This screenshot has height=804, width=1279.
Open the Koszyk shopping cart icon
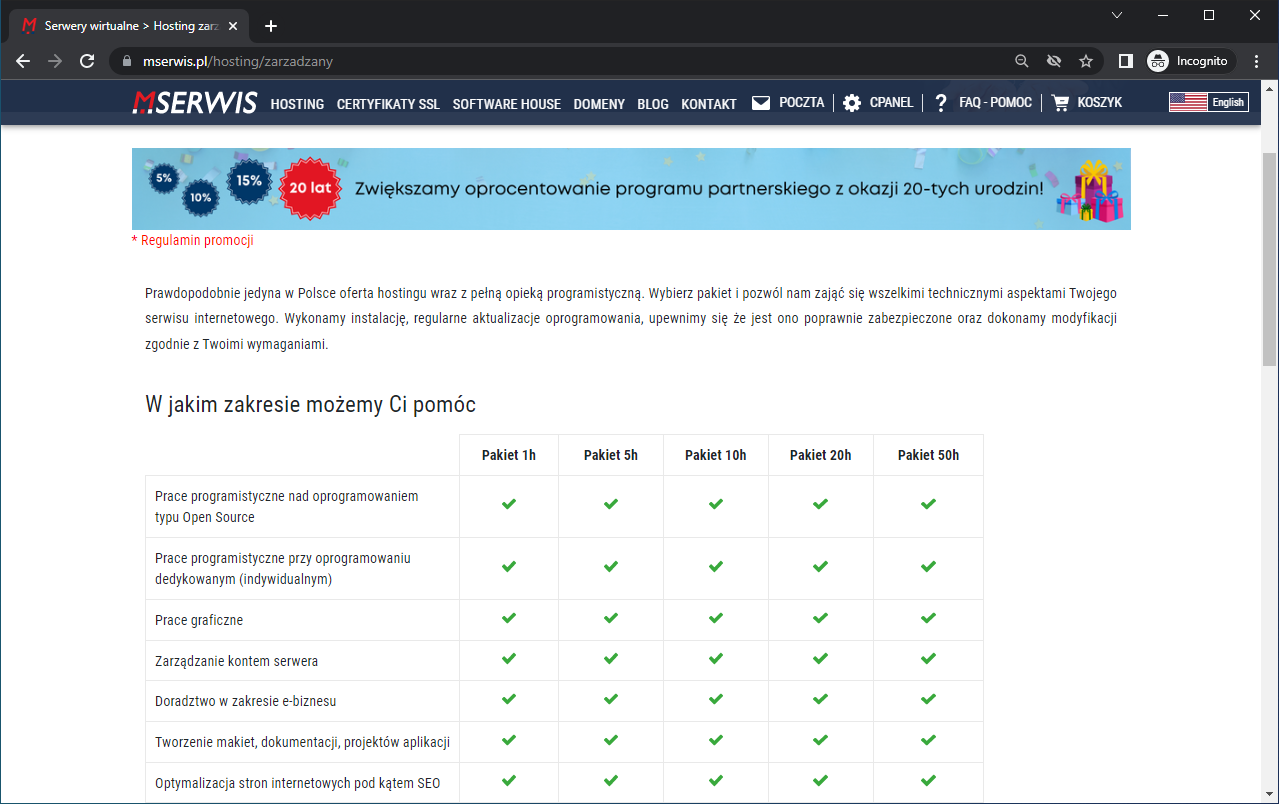[1060, 103]
